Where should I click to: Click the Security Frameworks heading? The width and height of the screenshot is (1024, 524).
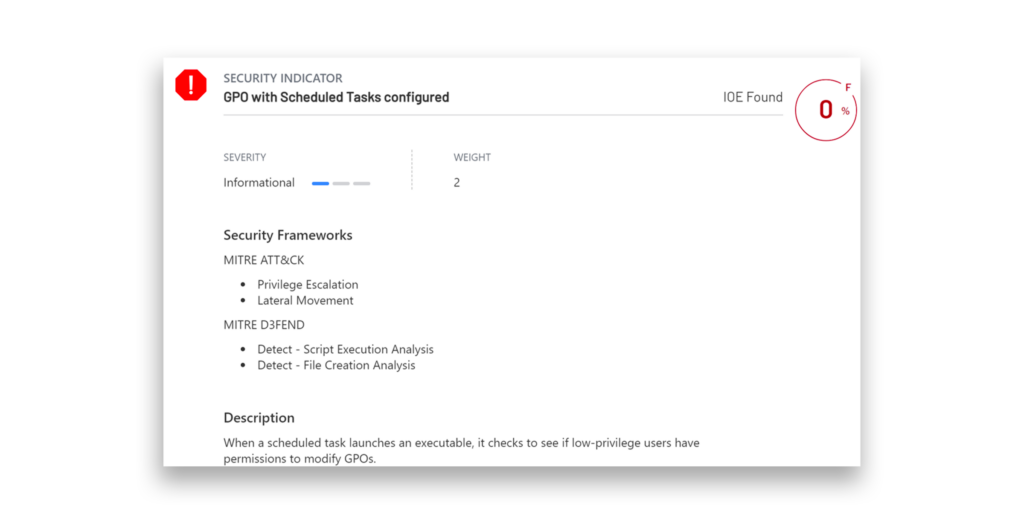point(288,235)
